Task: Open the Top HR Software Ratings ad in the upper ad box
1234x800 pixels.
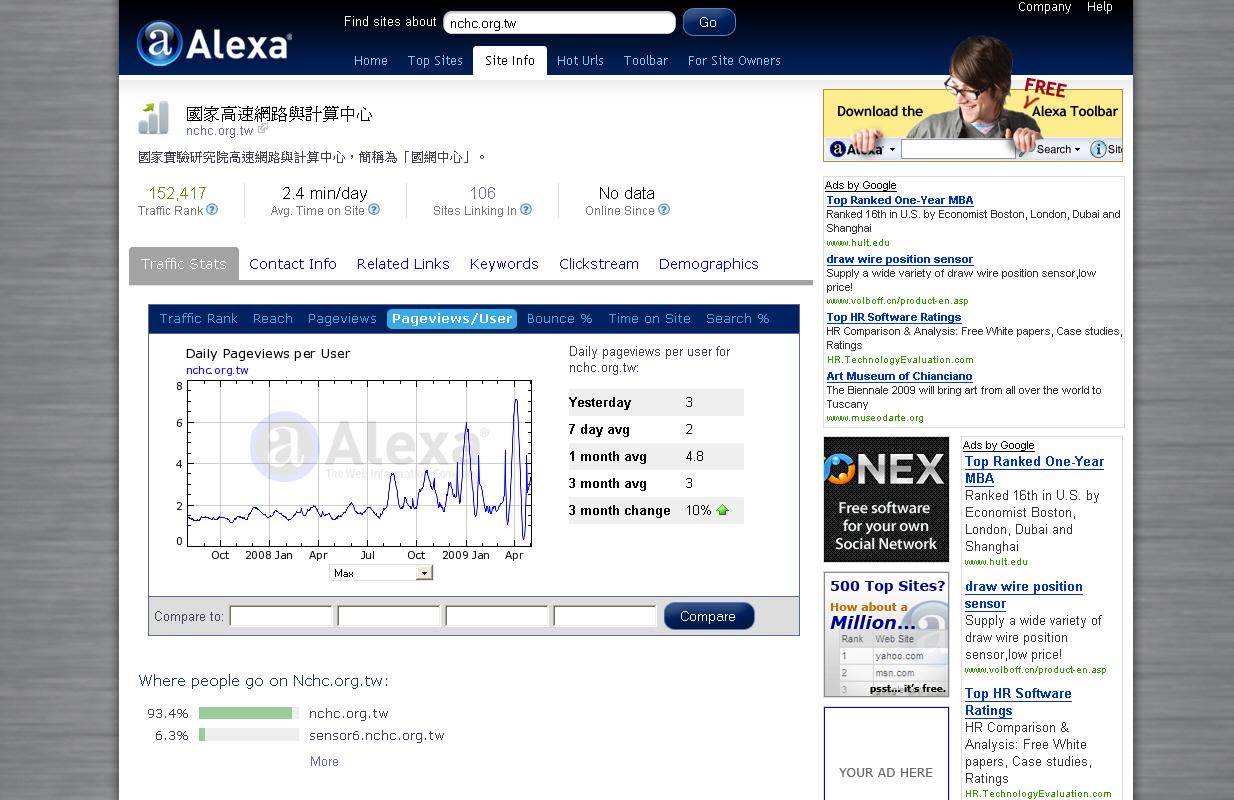Action: click(x=894, y=317)
